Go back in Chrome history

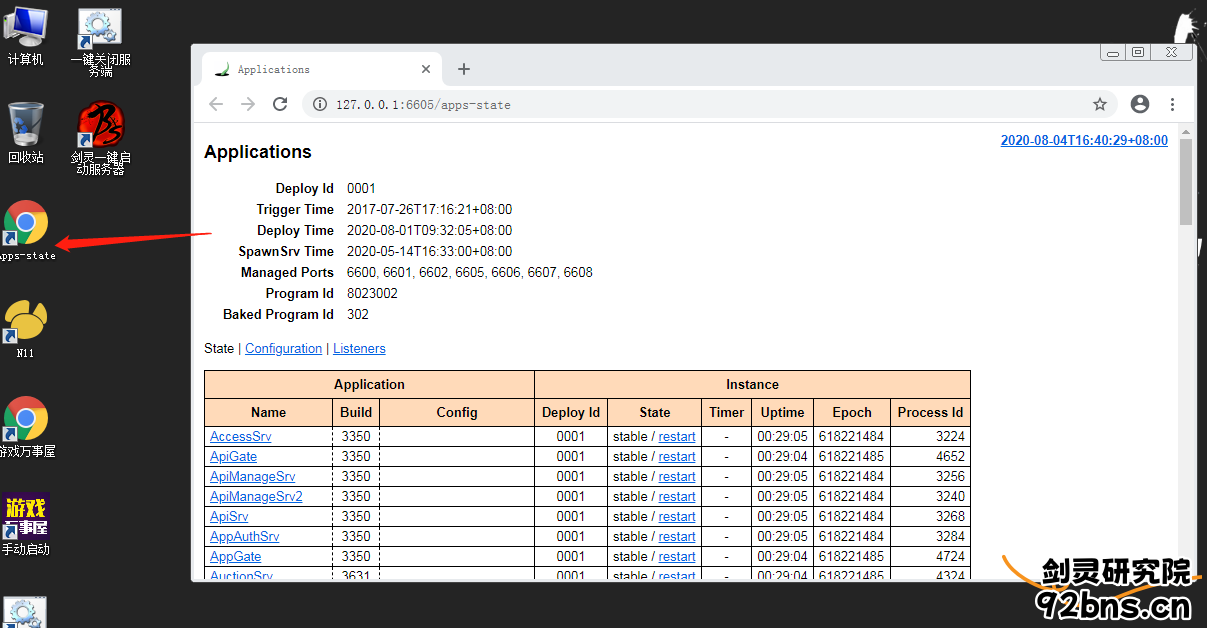coord(216,104)
